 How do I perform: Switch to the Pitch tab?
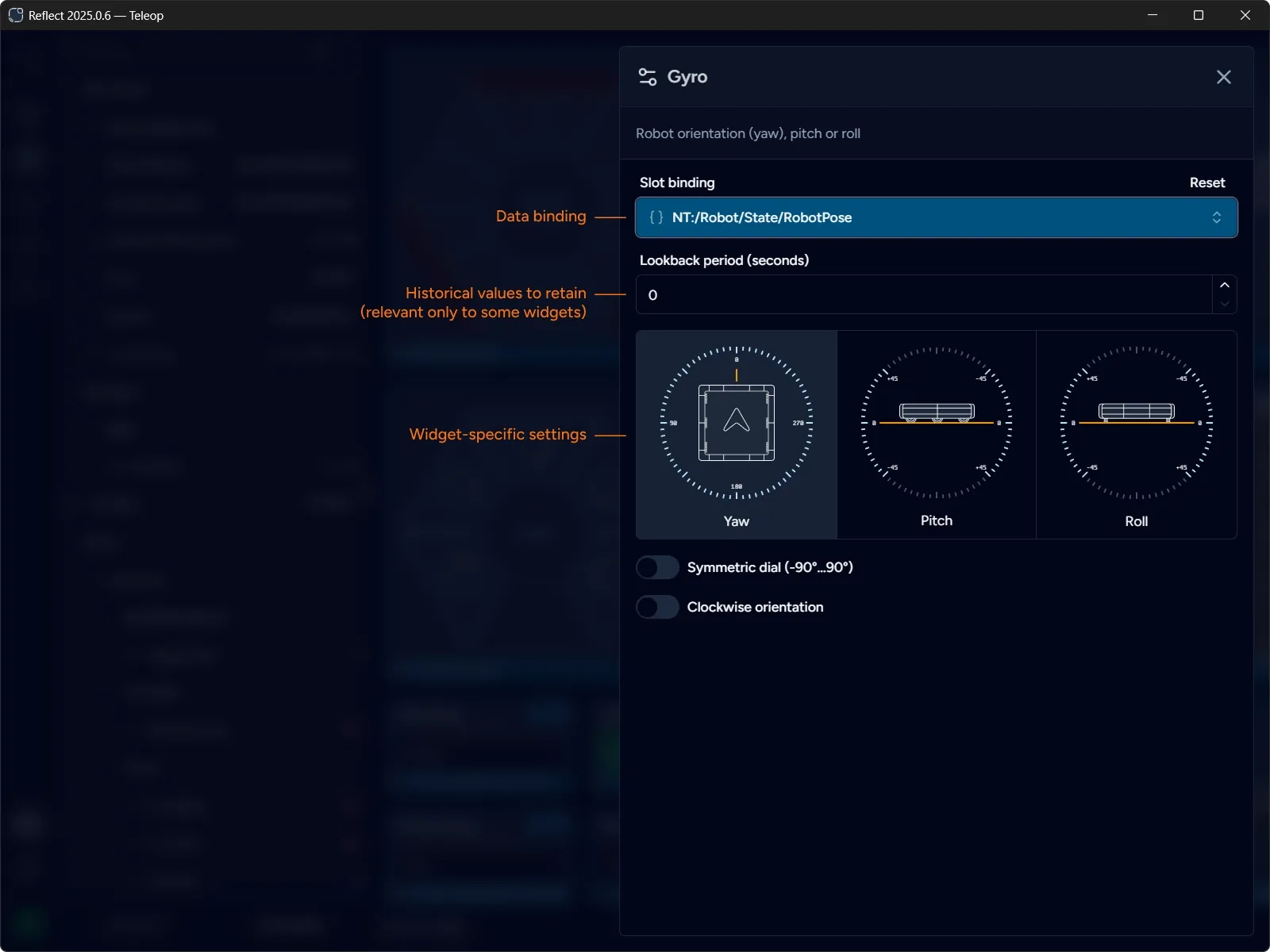click(937, 520)
